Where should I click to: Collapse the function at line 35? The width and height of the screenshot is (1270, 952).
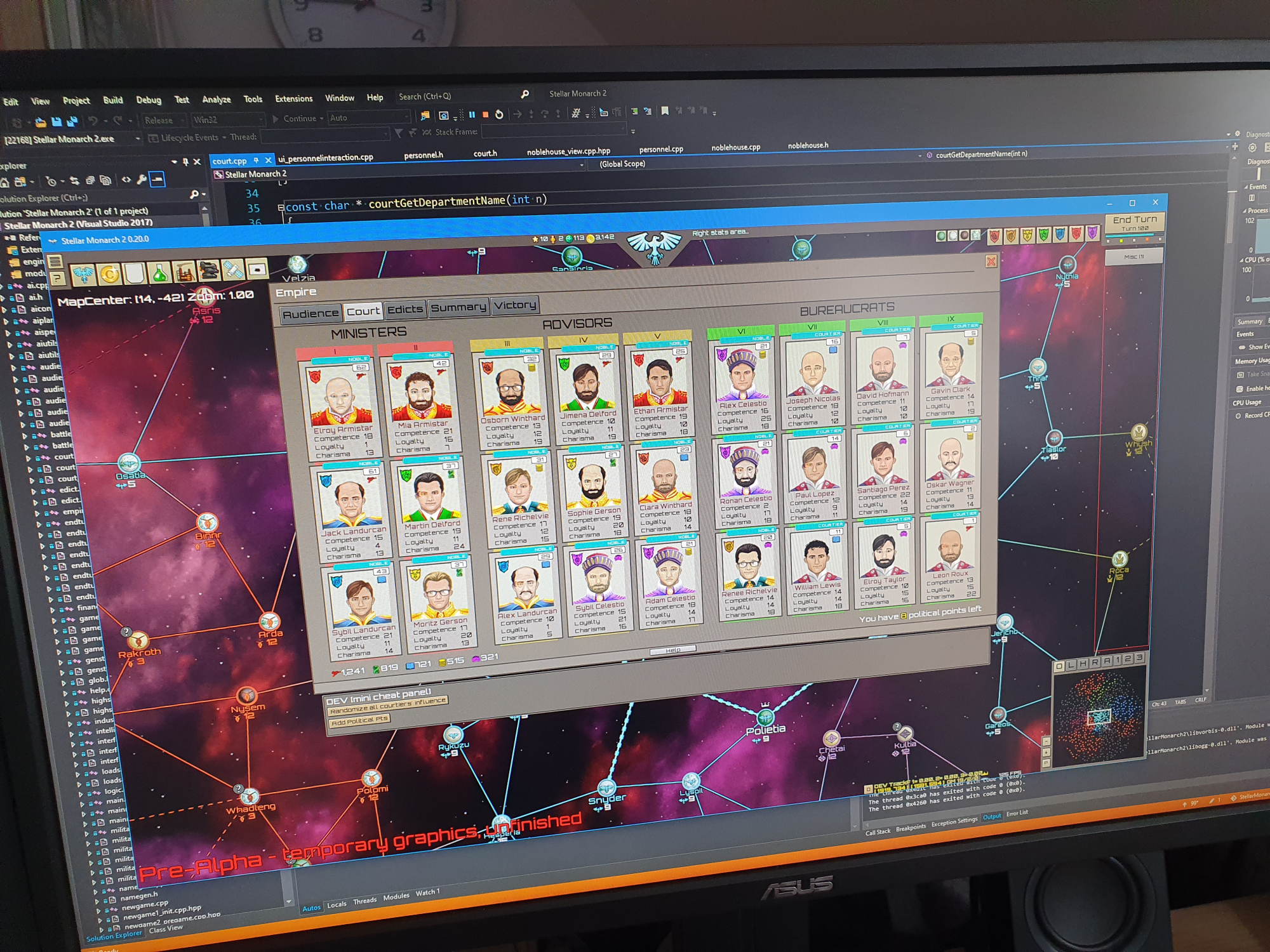pyautogui.click(x=281, y=208)
